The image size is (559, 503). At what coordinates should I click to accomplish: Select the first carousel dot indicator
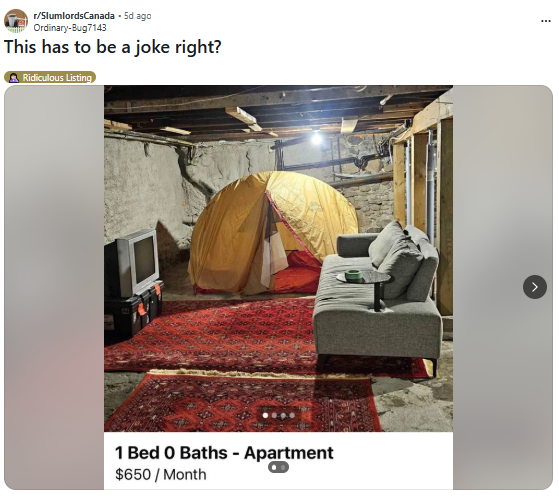(265, 415)
